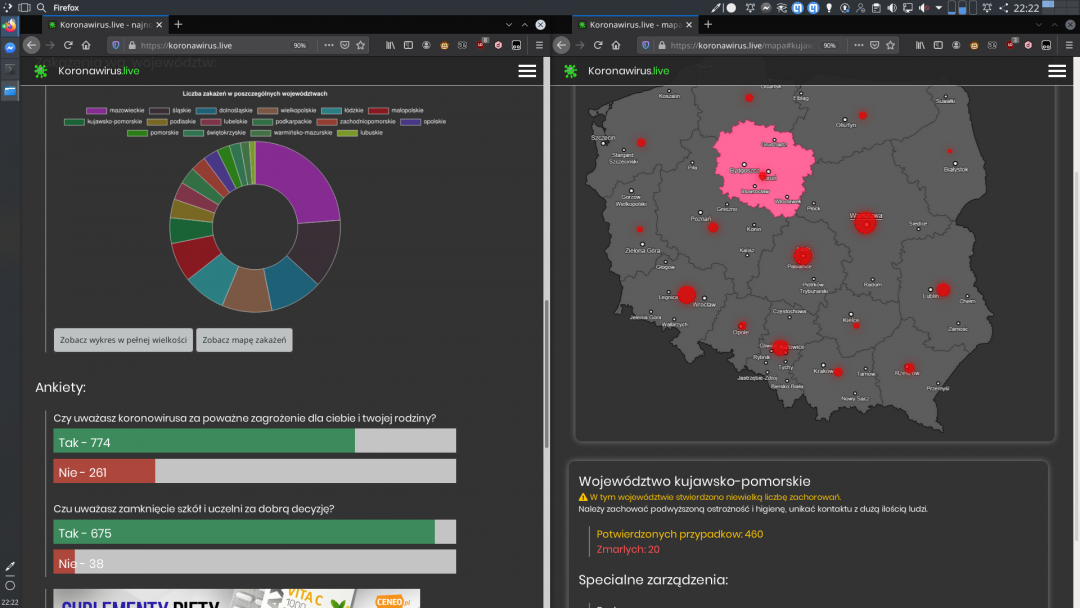Open the Library icon in right browser toolbar

coord(920,45)
